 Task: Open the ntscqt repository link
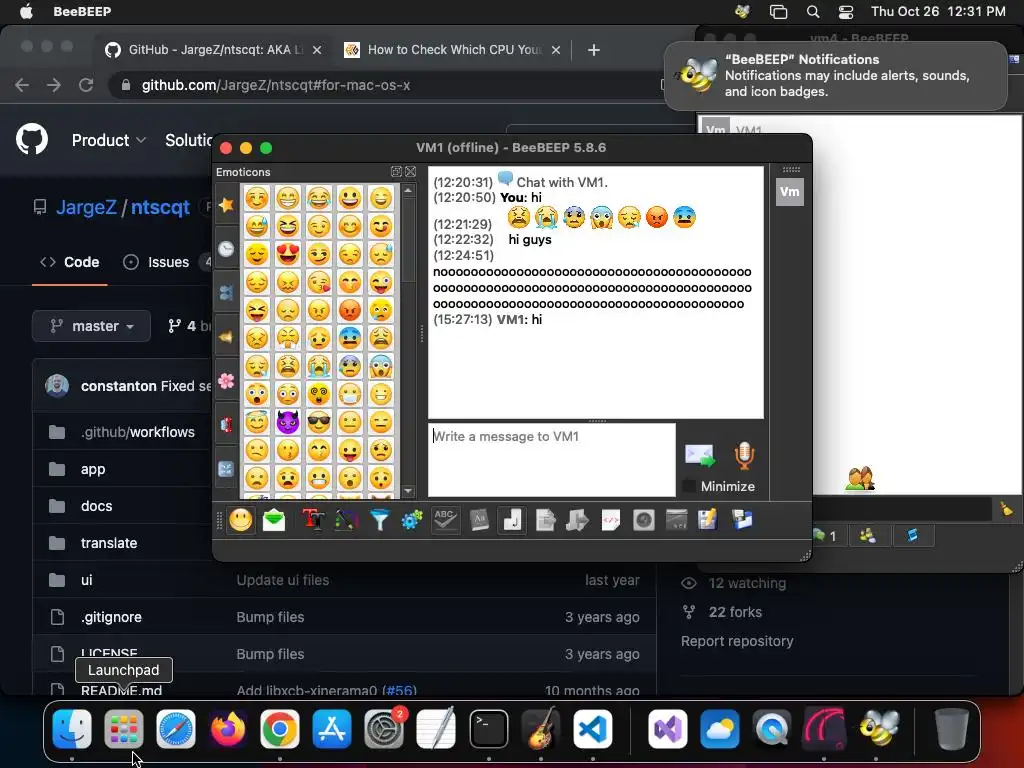pos(160,208)
